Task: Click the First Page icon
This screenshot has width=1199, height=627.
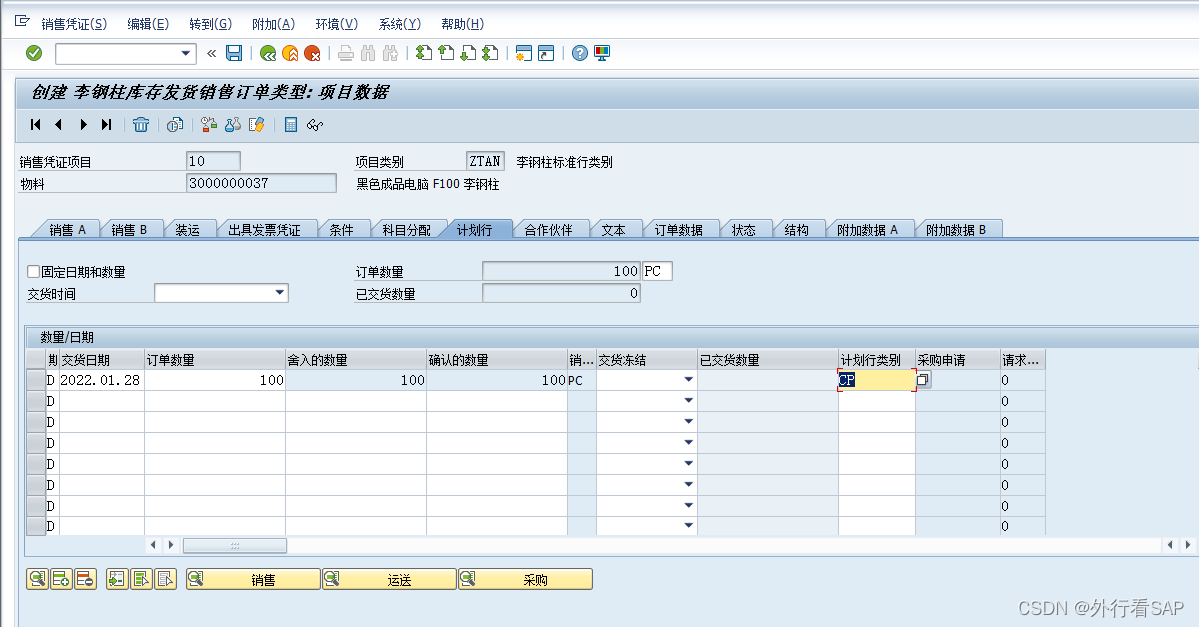Action: (424, 53)
